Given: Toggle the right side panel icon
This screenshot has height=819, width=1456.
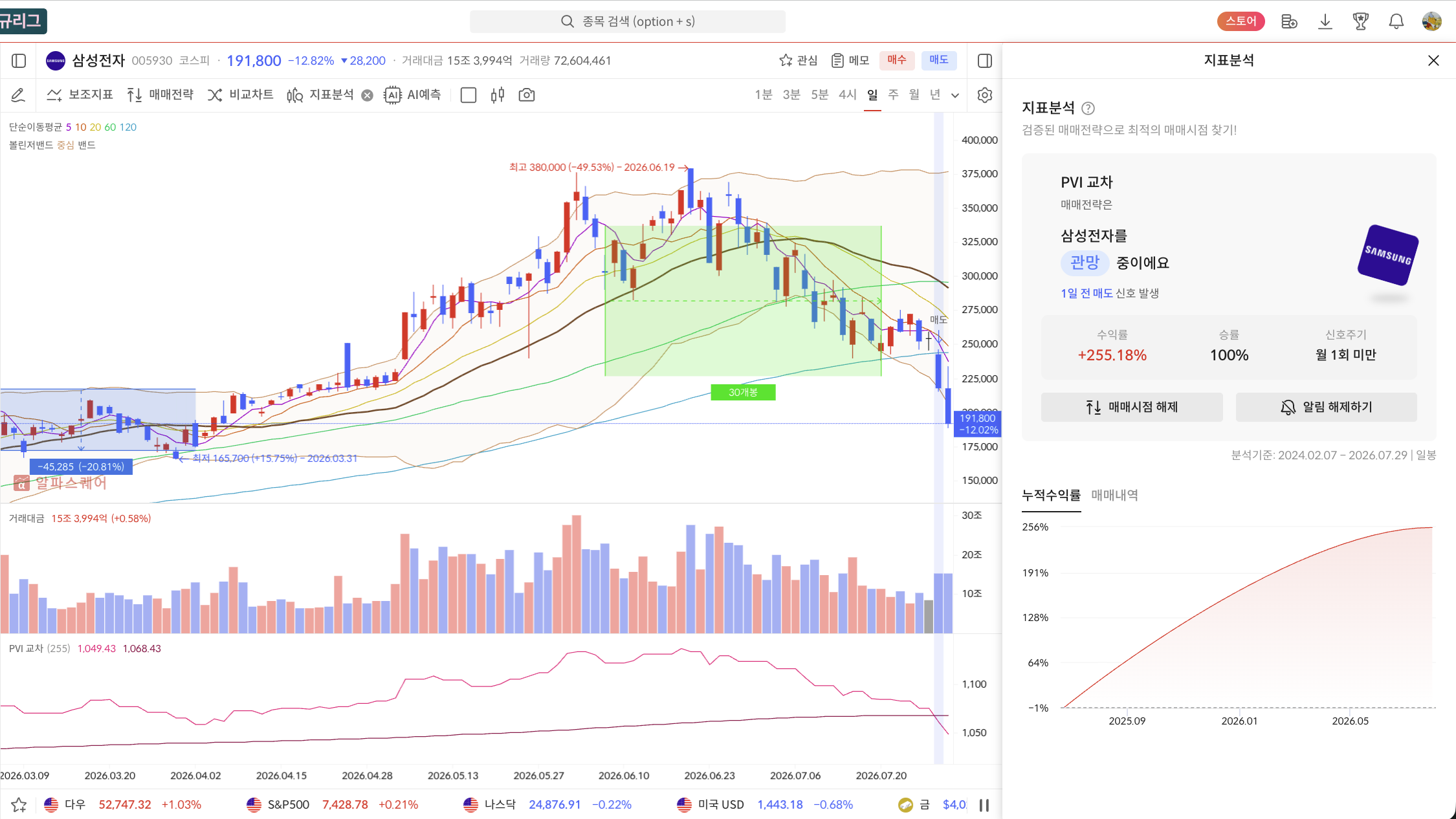Looking at the screenshot, I should (985, 61).
